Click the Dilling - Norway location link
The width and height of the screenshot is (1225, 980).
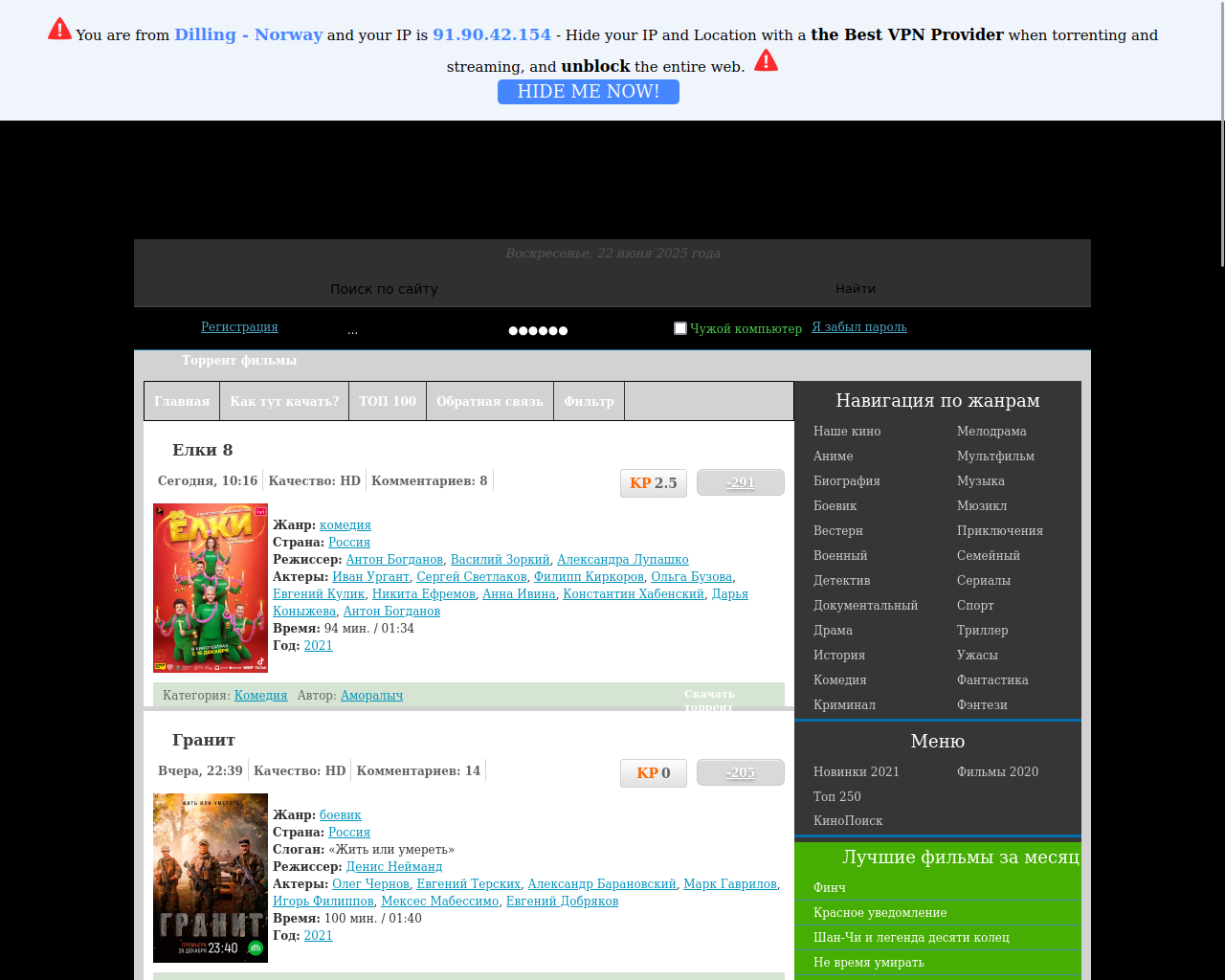(x=248, y=34)
